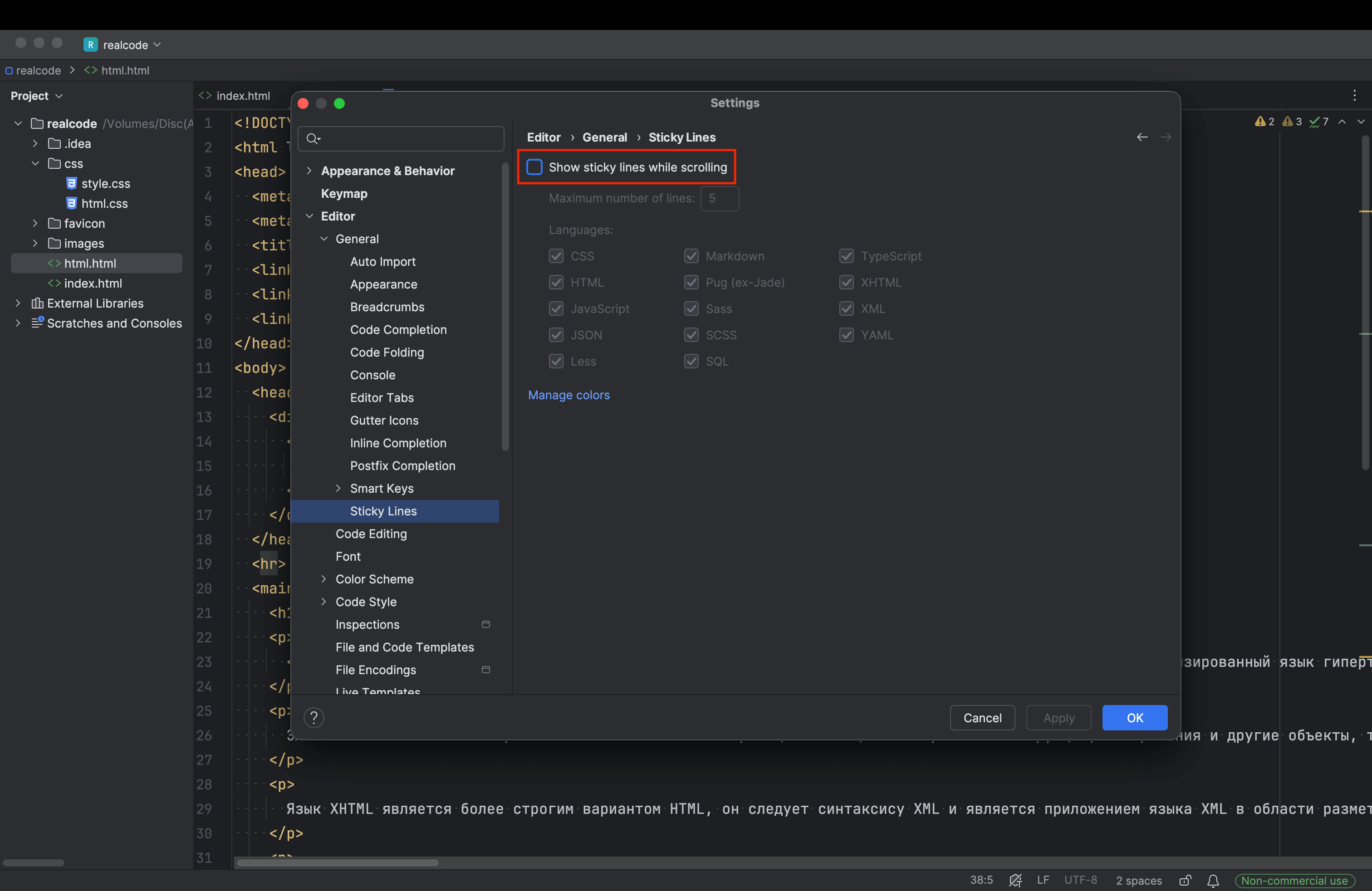
Task: Expand the Smart Keys node
Action: click(338, 488)
